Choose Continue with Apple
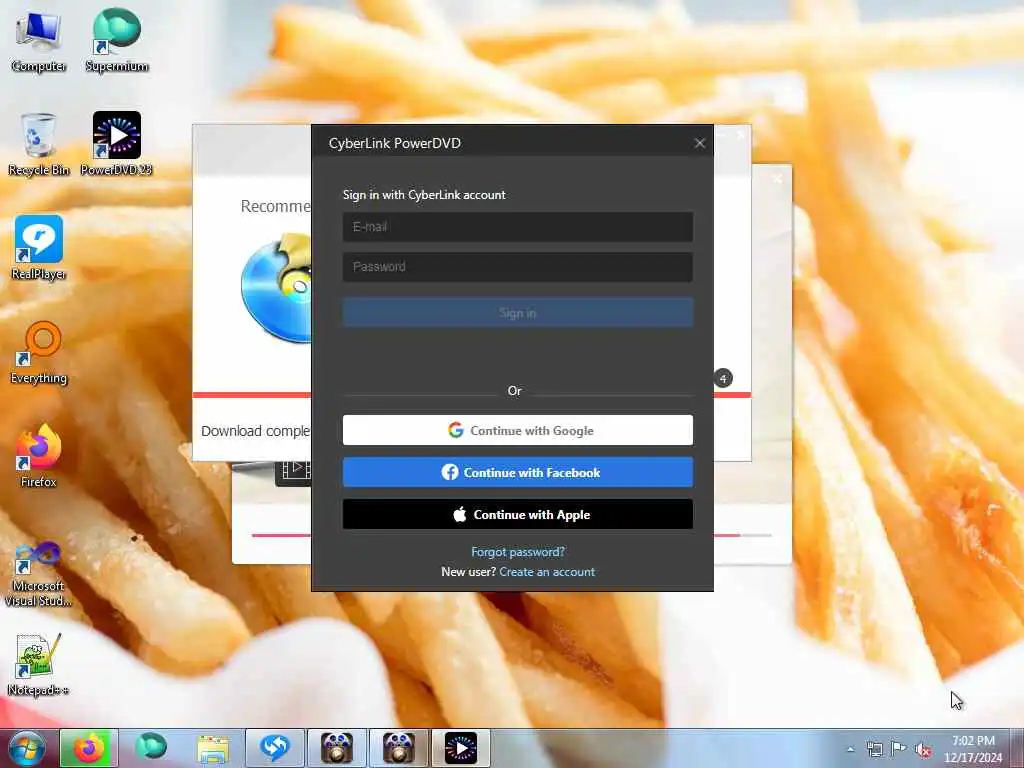1024x768 pixels. coord(517,515)
